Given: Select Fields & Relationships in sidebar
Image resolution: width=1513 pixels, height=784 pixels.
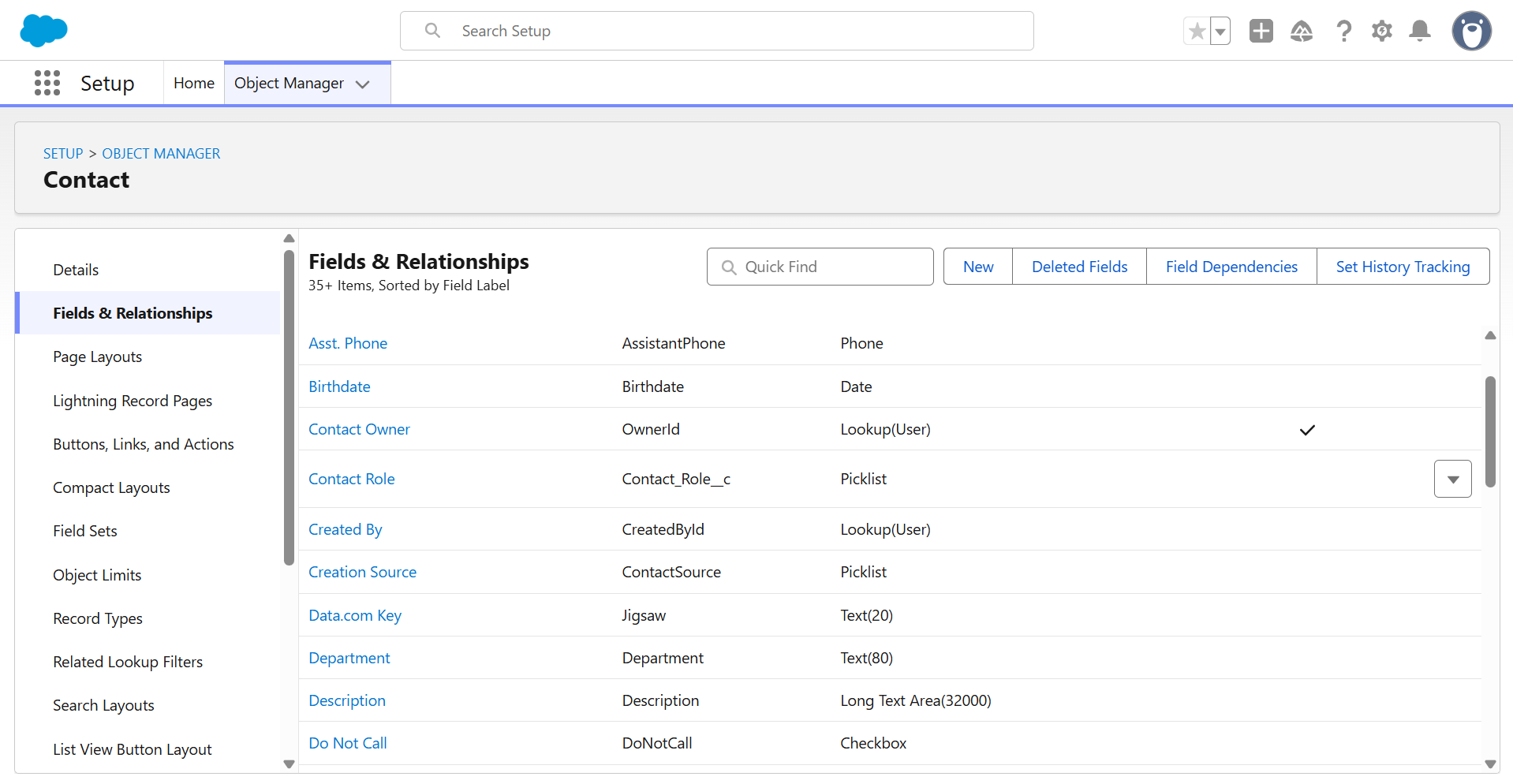Looking at the screenshot, I should point(148,313).
